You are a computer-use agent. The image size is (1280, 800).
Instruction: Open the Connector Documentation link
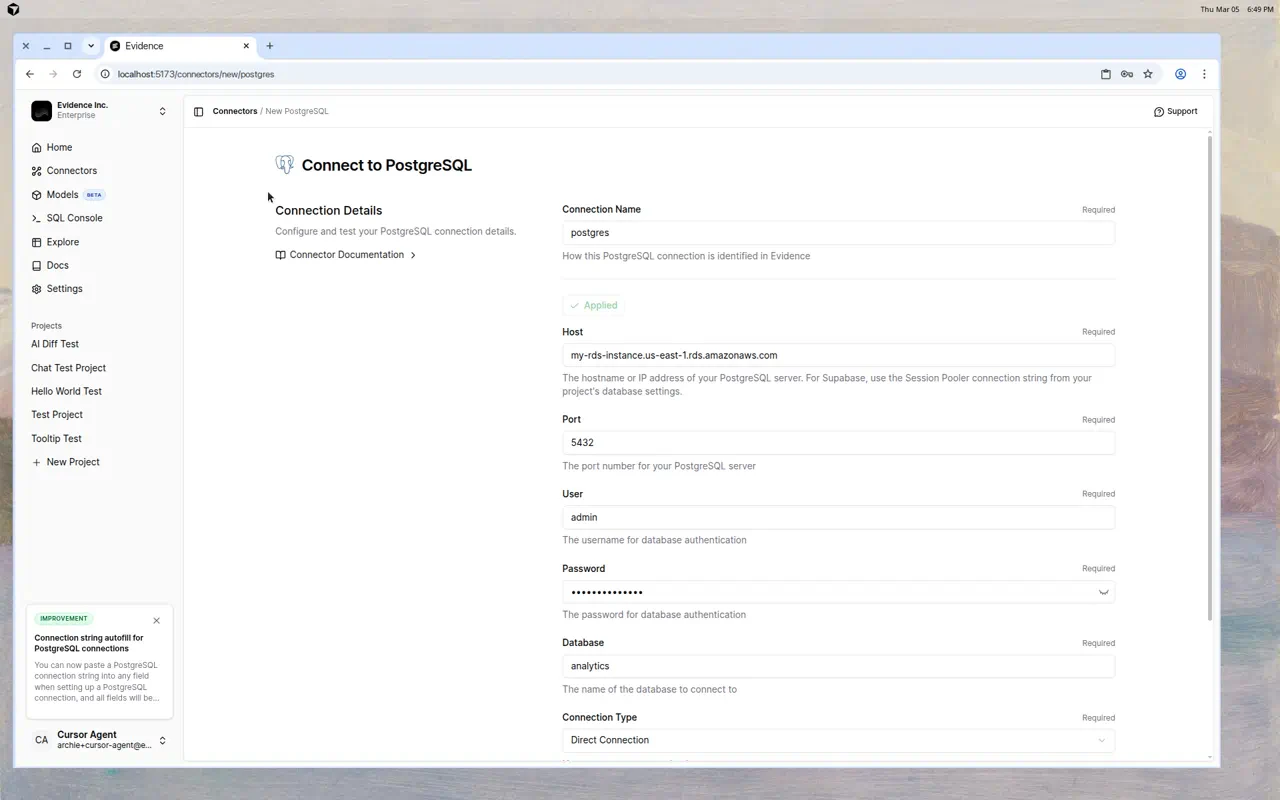[345, 255]
